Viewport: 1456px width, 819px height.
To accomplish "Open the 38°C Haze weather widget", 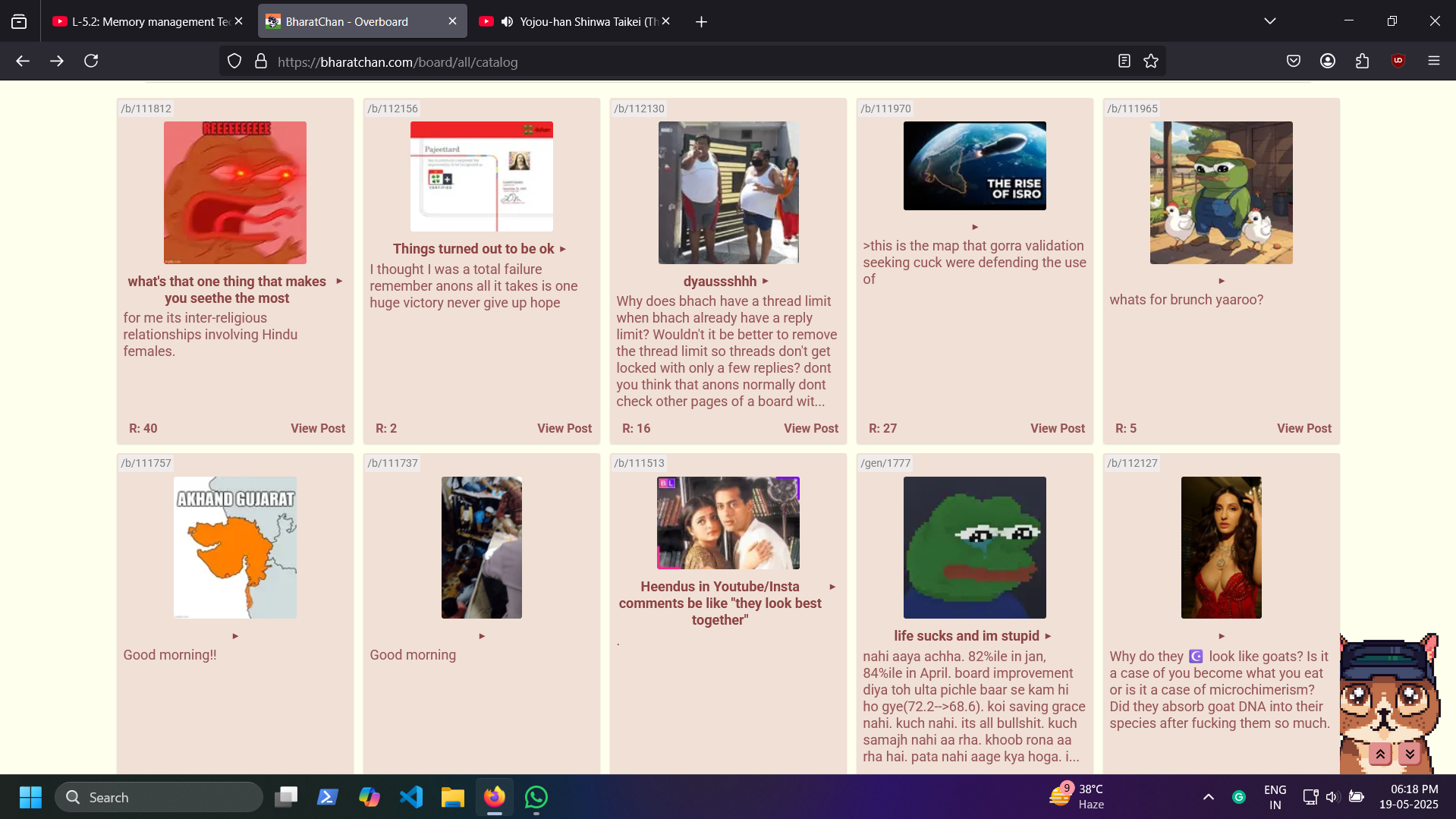I will 1077,797.
